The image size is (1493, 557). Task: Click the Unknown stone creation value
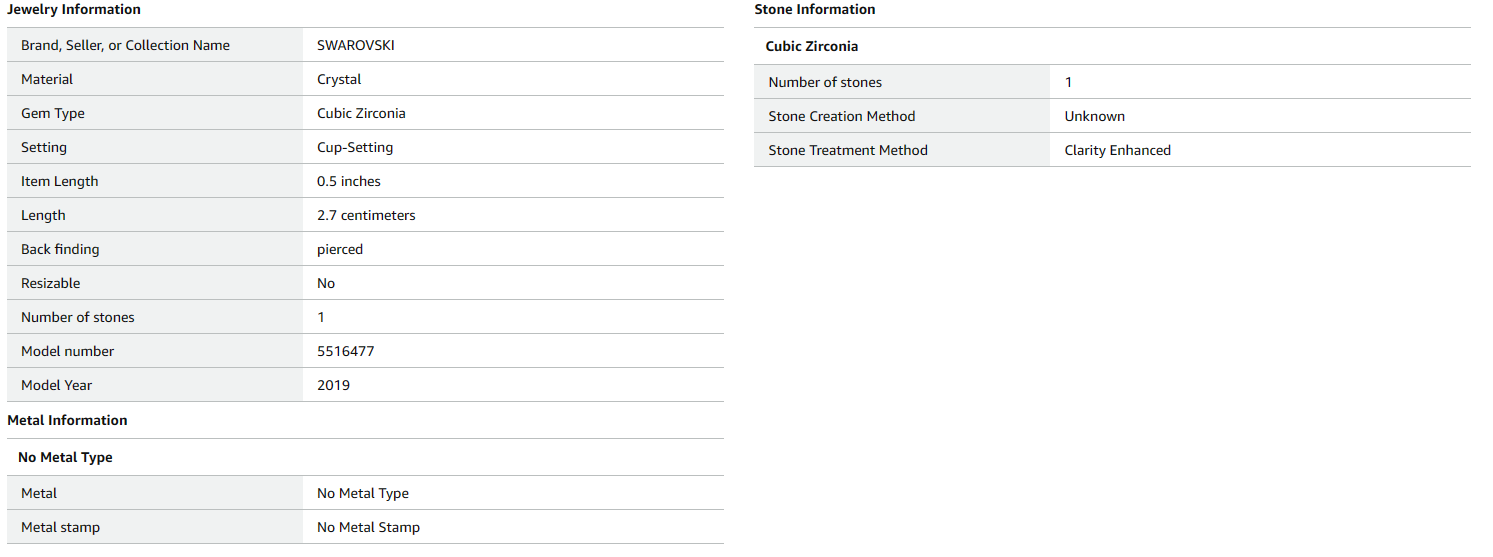pyautogui.click(x=1094, y=116)
